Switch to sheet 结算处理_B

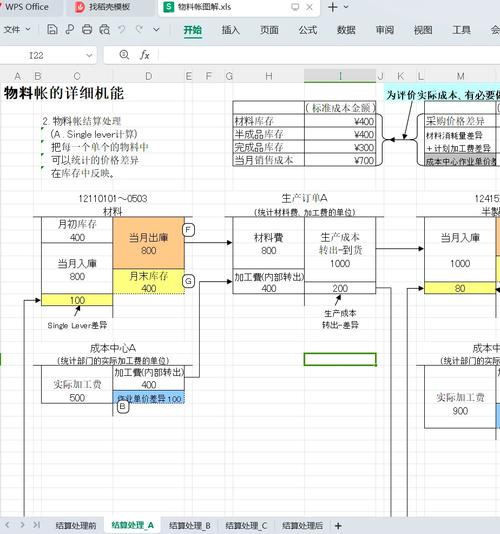pyautogui.click(x=189, y=525)
